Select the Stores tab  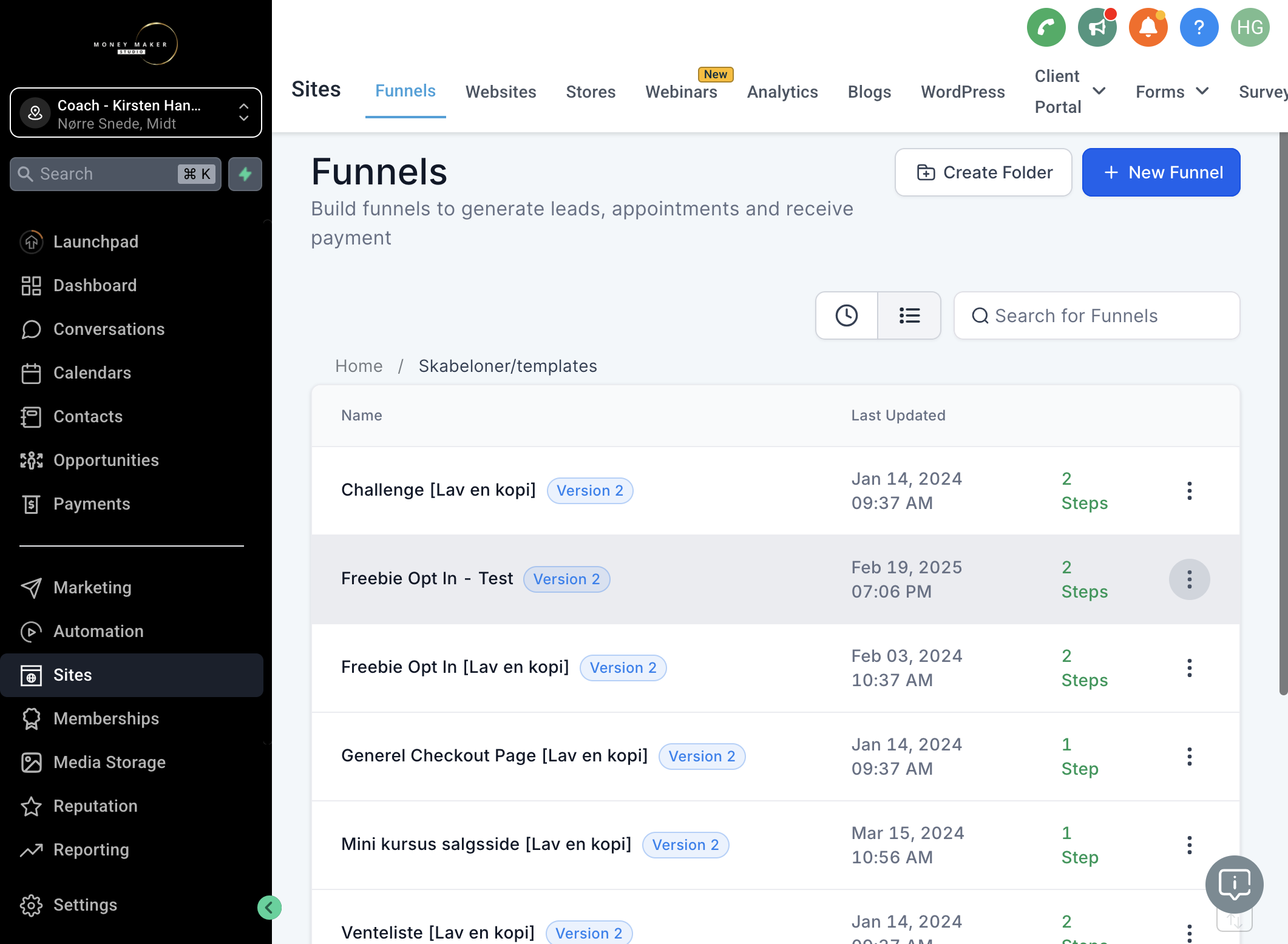(x=591, y=92)
